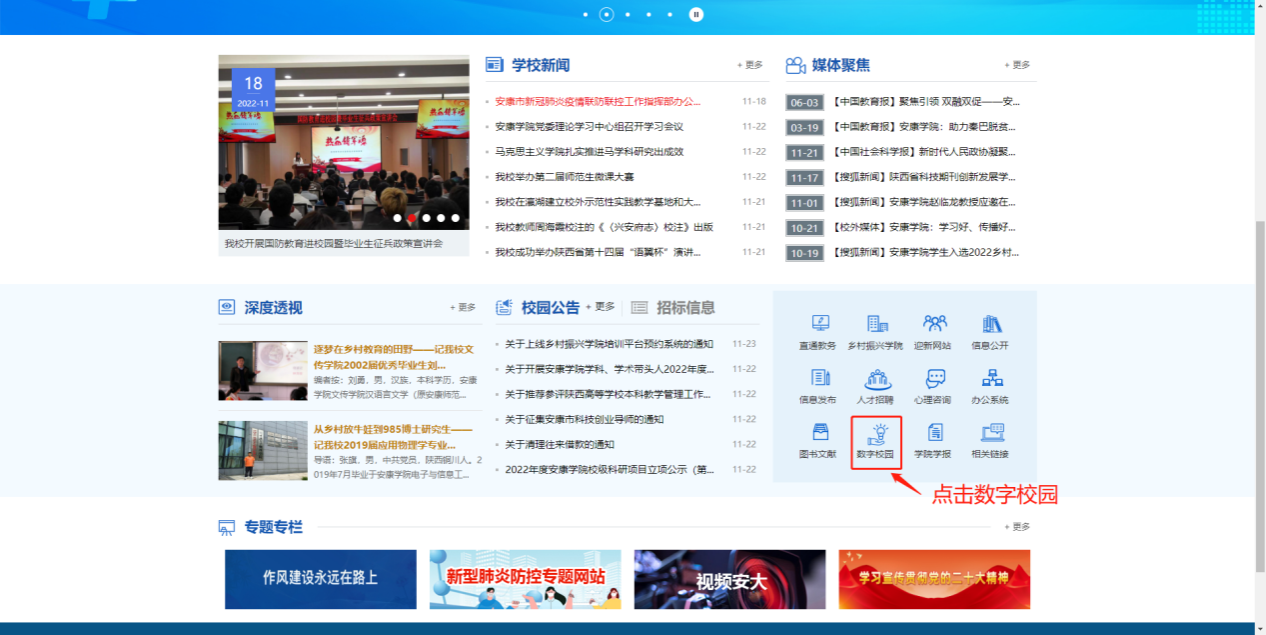This screenshot has width=1266, height=635.
Task: Open news link 安康学院党委理论学习中心组召开学习会议
Action: click(x=589, y=127)
